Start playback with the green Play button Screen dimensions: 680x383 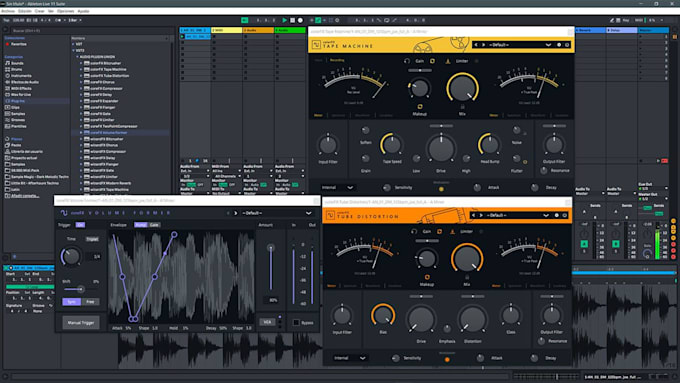(284, 20)
